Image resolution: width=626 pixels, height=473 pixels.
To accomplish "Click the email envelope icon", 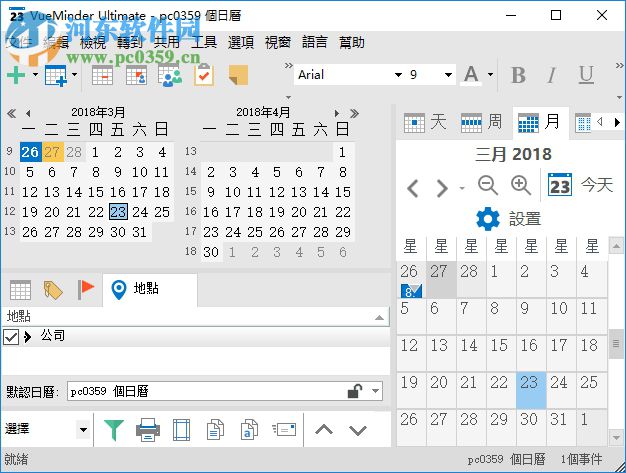I will 284,430.
